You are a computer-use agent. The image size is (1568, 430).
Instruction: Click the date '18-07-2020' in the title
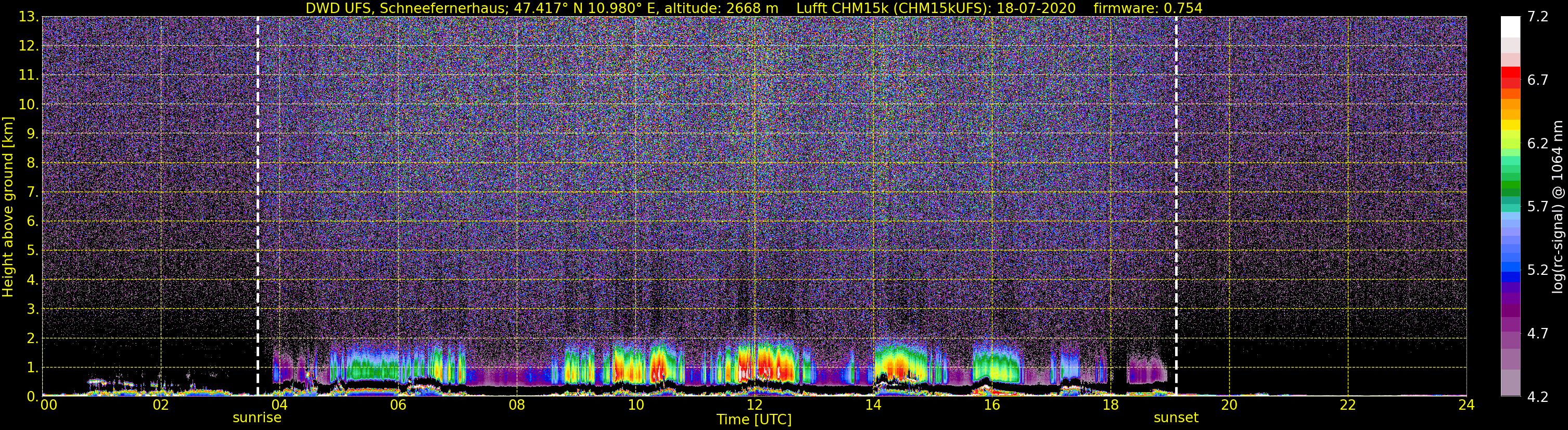coord(1036,8)
